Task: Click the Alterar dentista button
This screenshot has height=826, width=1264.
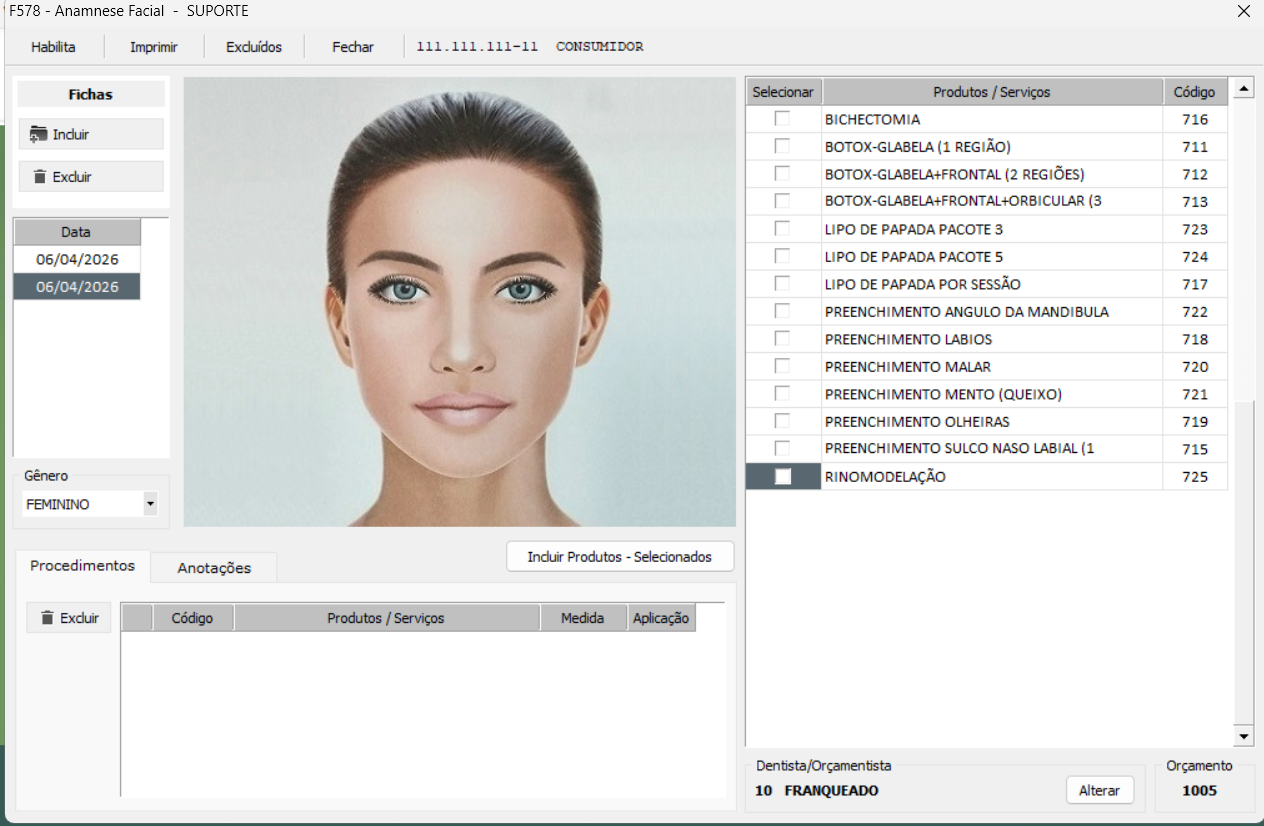Action: (x=1100, y=790)
